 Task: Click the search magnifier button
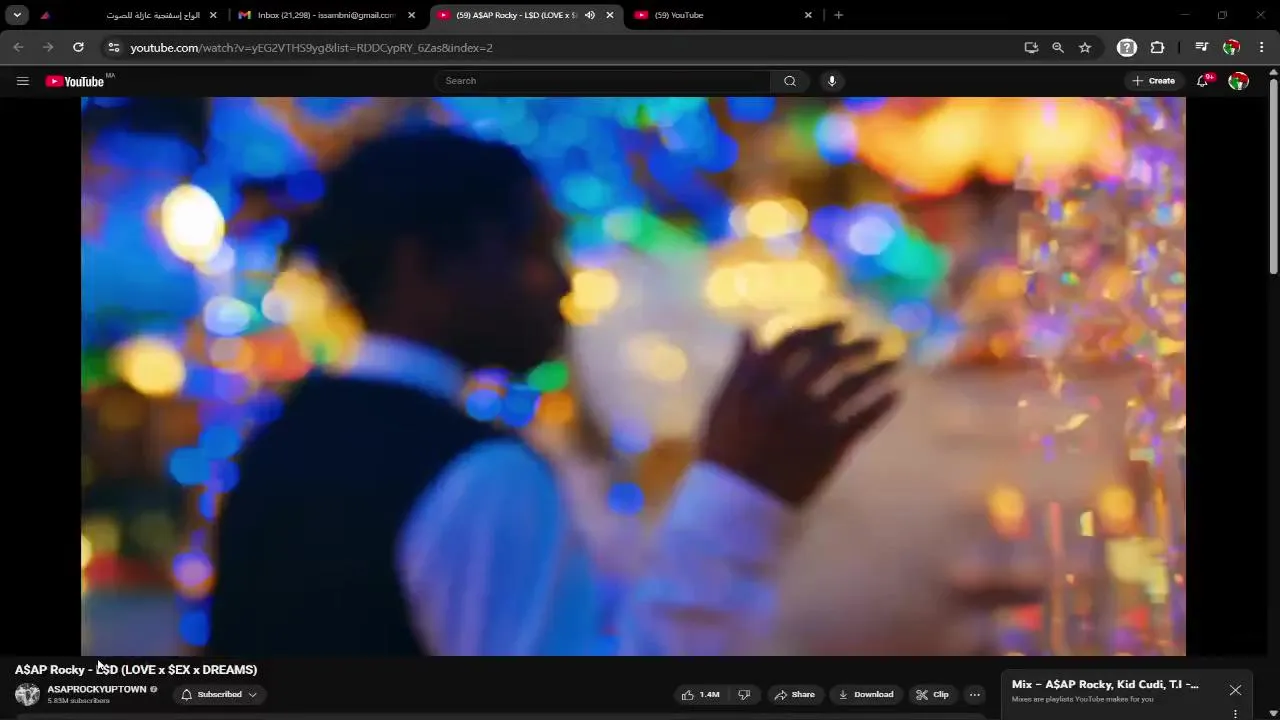(790, 81)
